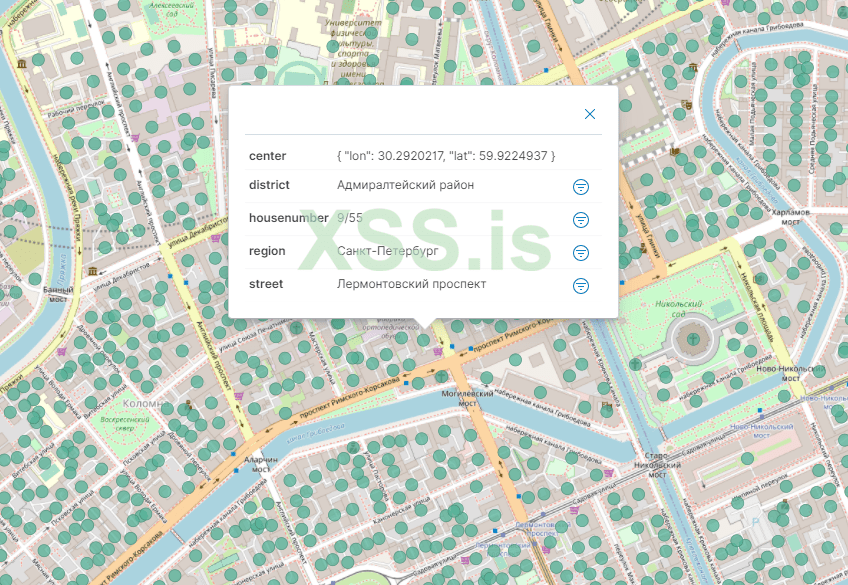Screen dimensions: 848x585
Task: Filter by the region value
Action: pos(580,252)
